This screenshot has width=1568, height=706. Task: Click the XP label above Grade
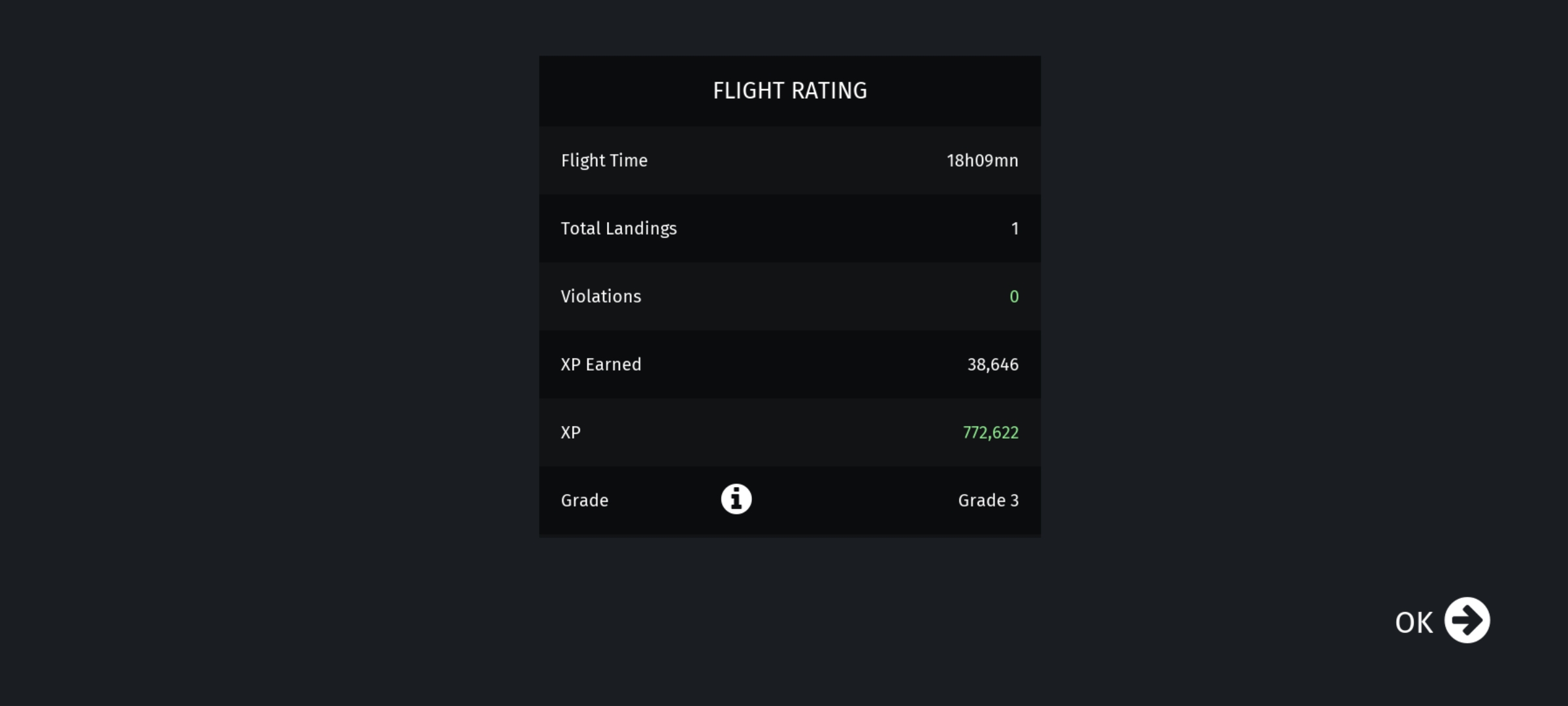[570, 433]
